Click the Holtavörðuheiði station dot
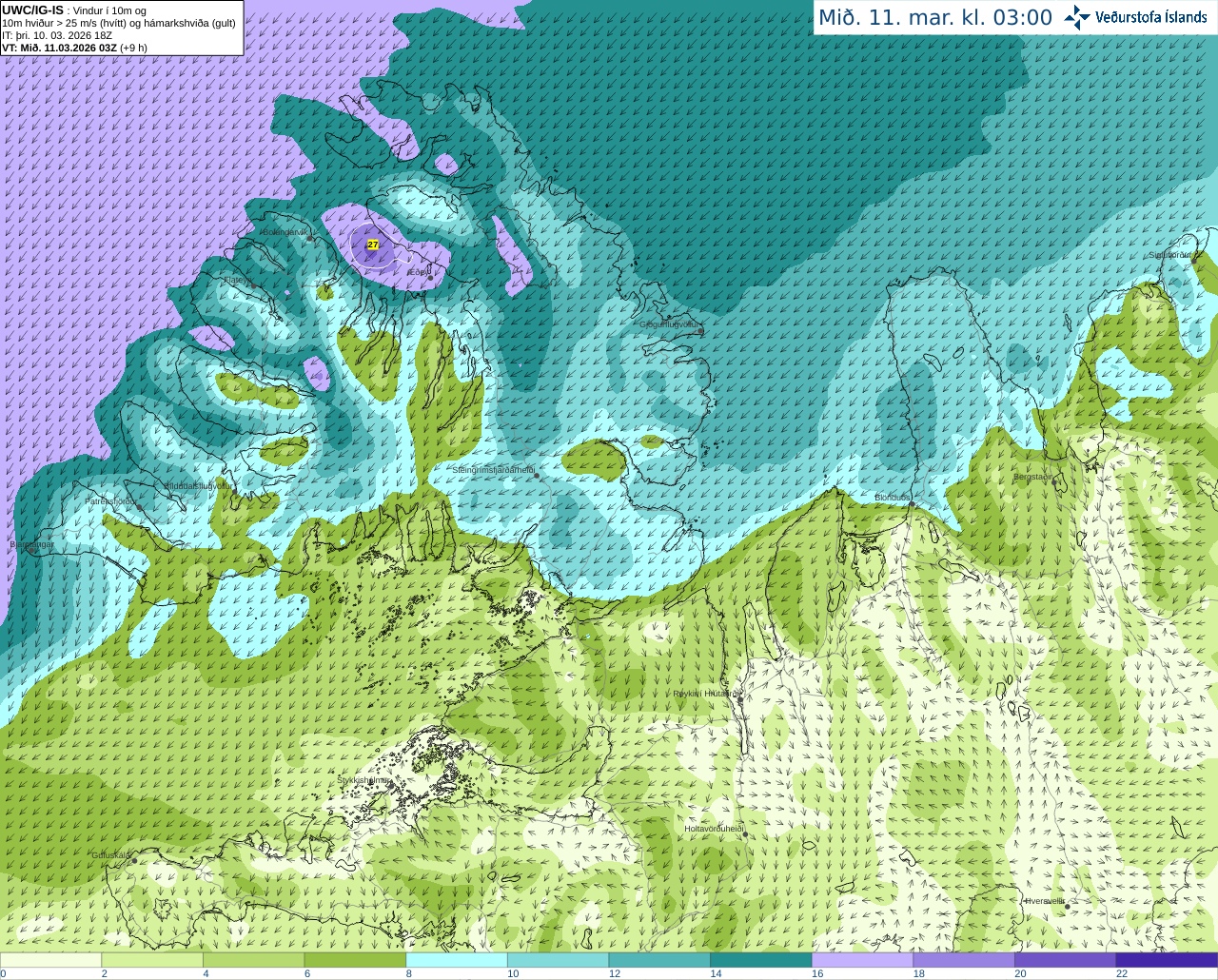The height and width of the screenshot is (980, 1218). 744,834
